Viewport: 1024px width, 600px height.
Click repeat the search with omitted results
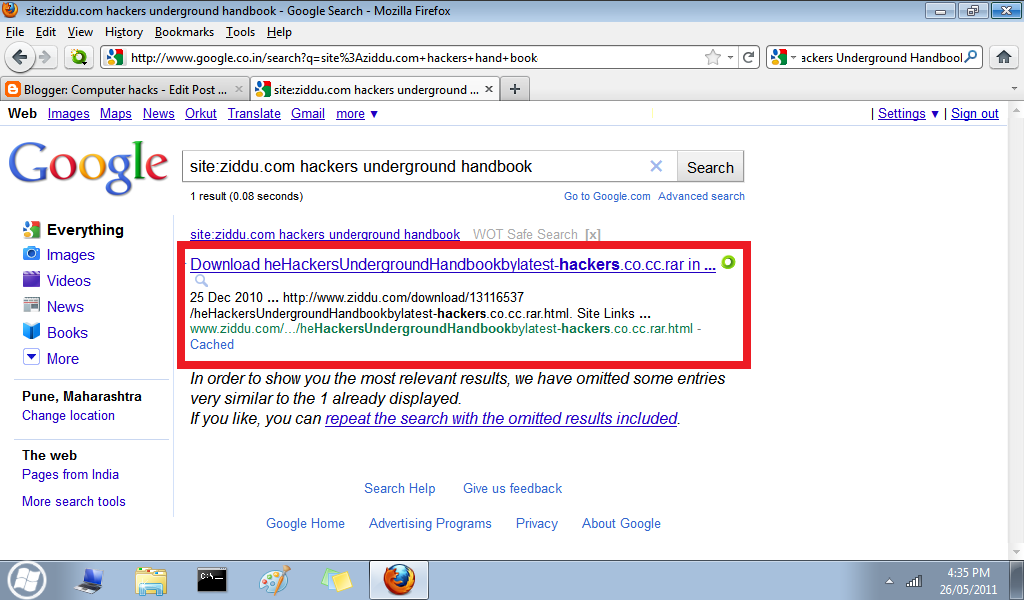[x=501, y=418]
